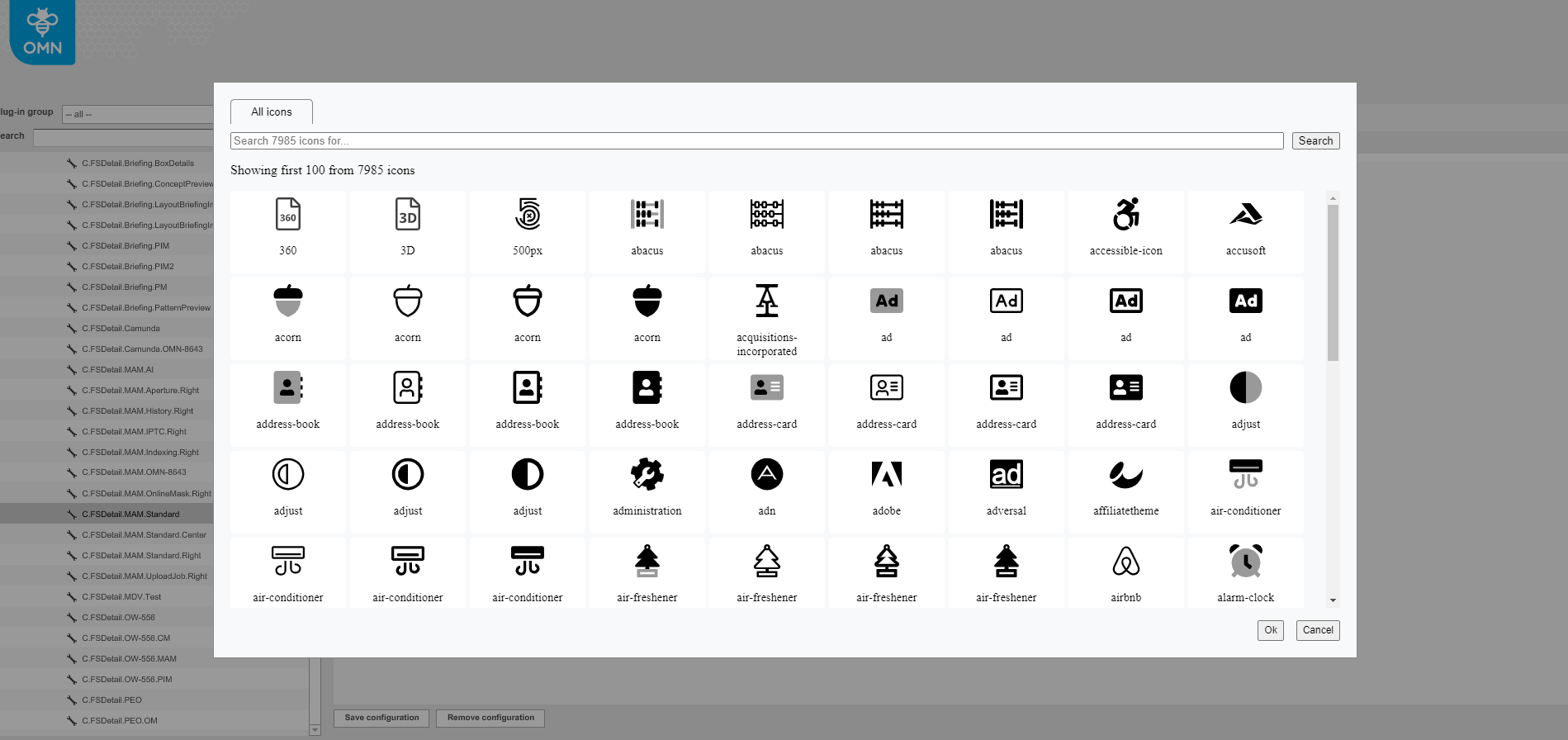Click Remove configuration in background window

click(490, 718)
